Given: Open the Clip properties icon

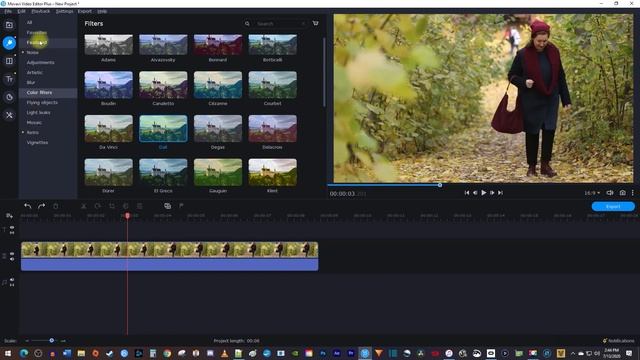Looking at the screenshot, I should coord(140,206).
